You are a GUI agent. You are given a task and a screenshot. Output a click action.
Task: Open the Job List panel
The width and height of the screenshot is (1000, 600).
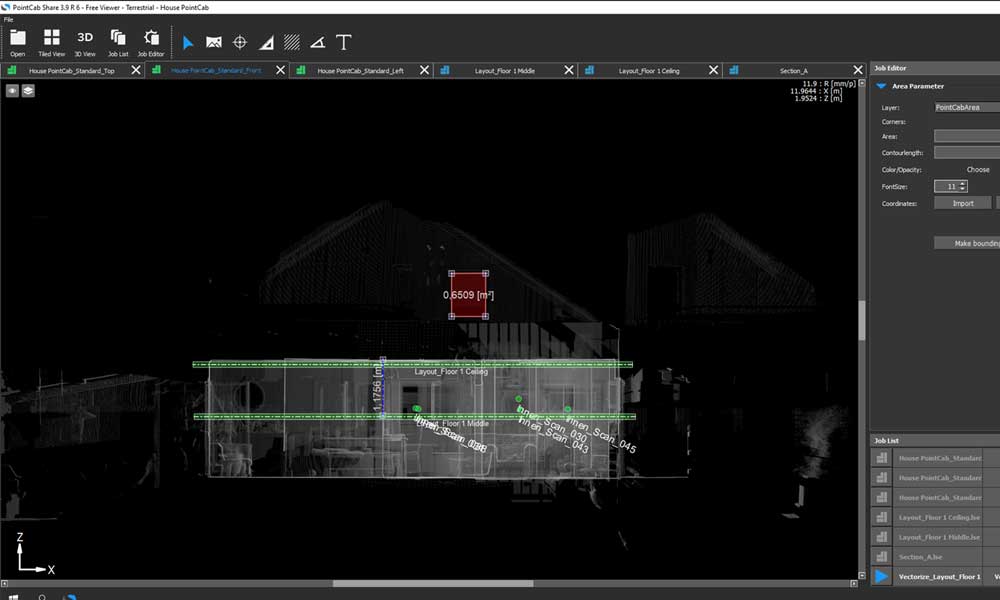tap(118, 41)
